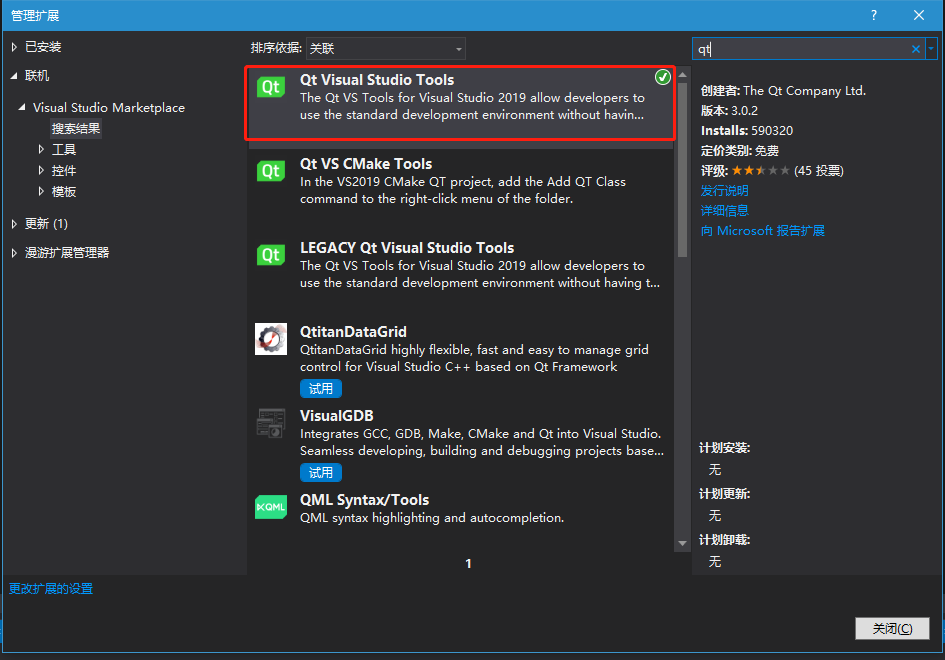Viewport: 945px width, 660px height.
Task: Expand the 模板 category node
Action: point(41,191)
